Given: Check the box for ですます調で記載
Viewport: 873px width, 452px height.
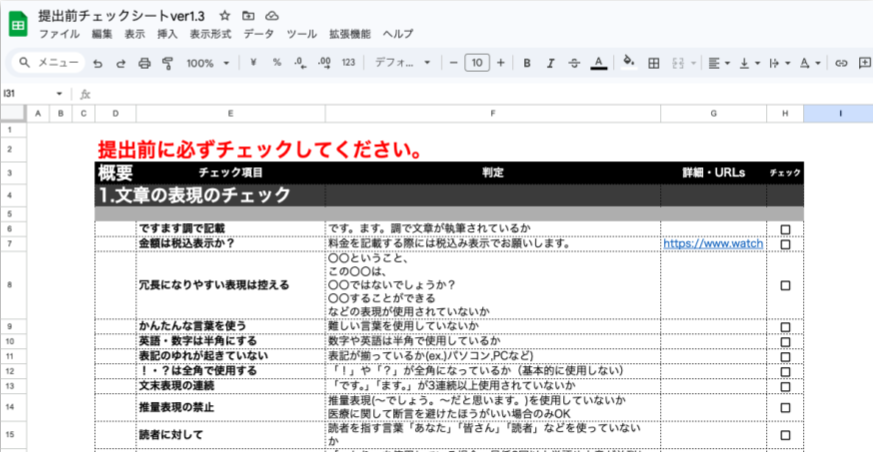Looking at the screenshot, I should pos(785,229).
